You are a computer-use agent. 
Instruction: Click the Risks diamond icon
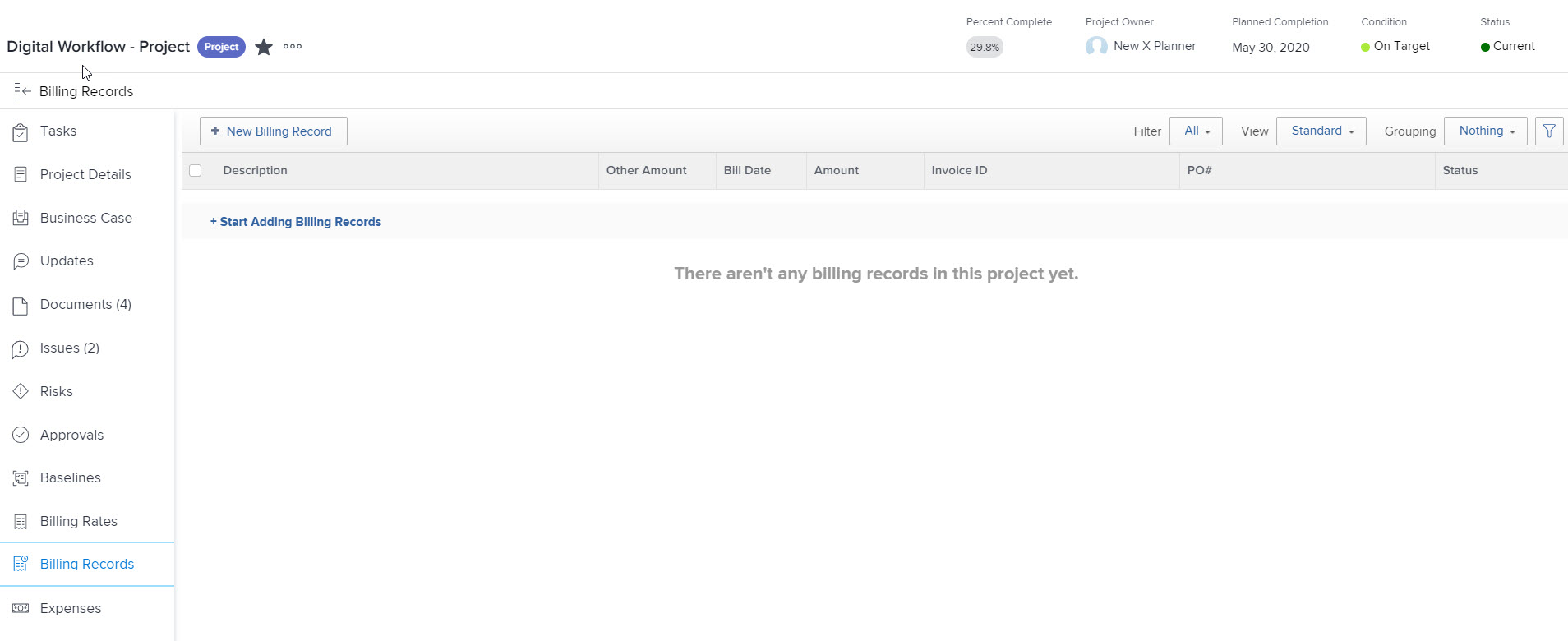[21, 391]
